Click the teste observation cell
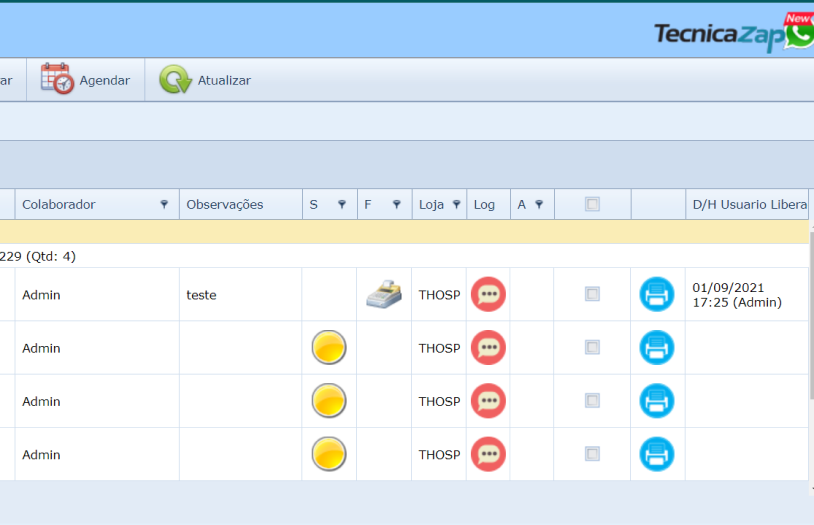 click(201, 295)
